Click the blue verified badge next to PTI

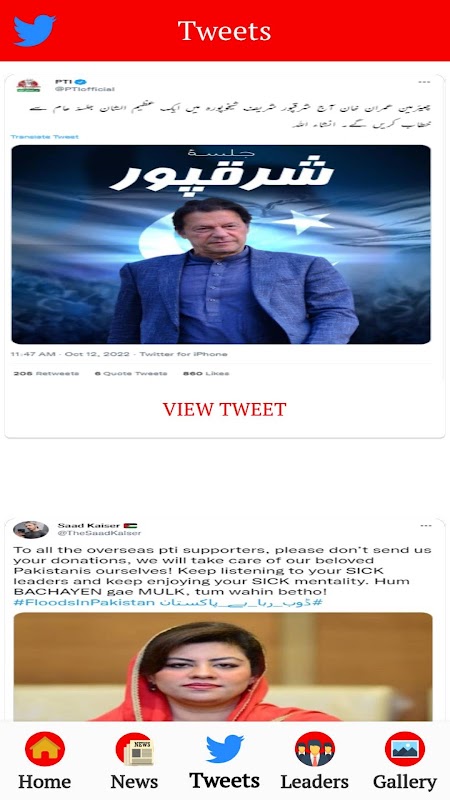point(82,82)
